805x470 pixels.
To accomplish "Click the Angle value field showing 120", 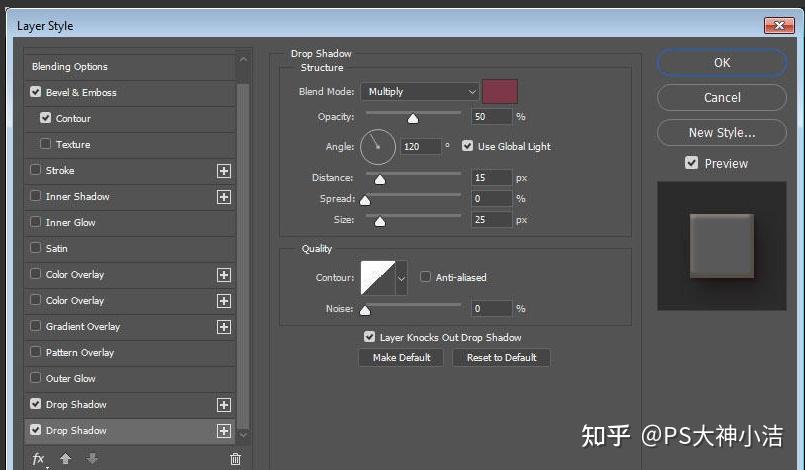I will pyautogui.click(x=420, y=147).
